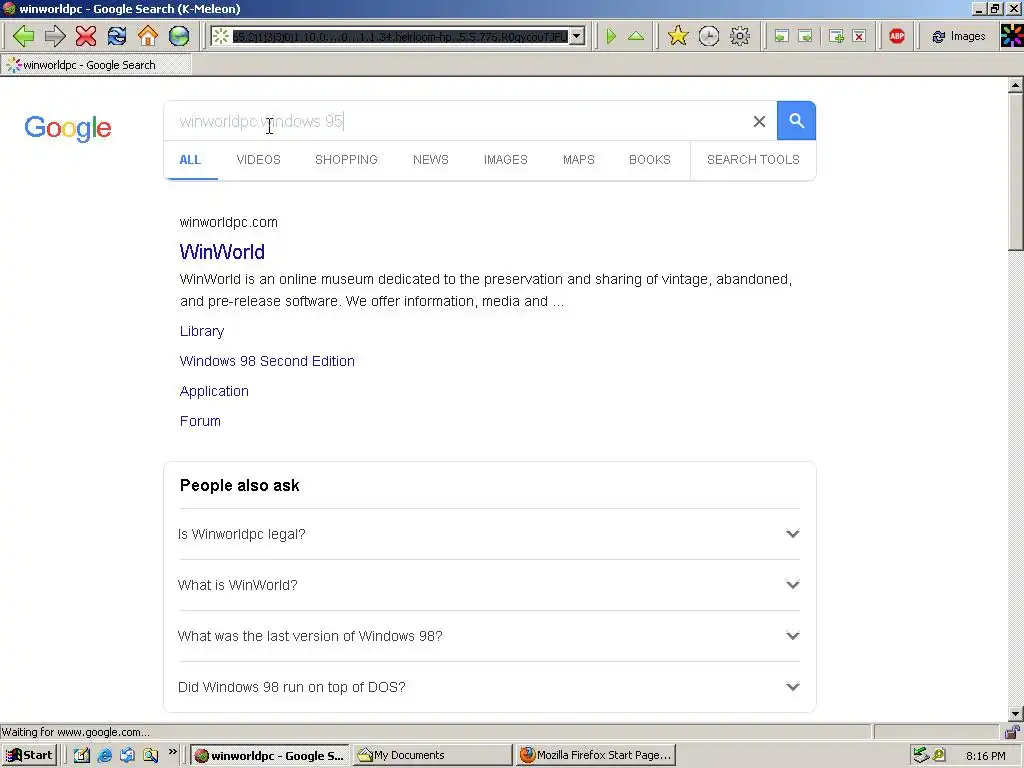Switch to Mozilla Firefox Start Page taskbar window

(x=596, y=756)
